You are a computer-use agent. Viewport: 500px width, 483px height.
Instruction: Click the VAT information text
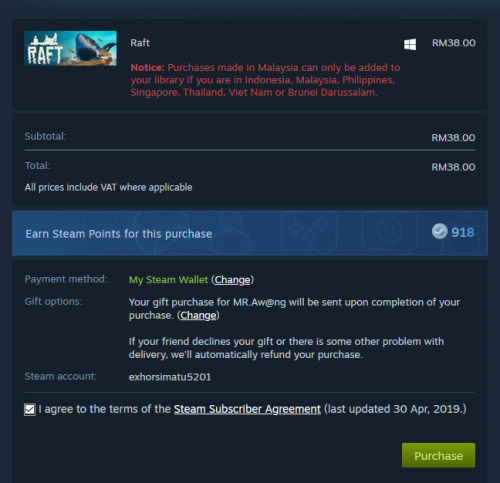pos(108,187)
